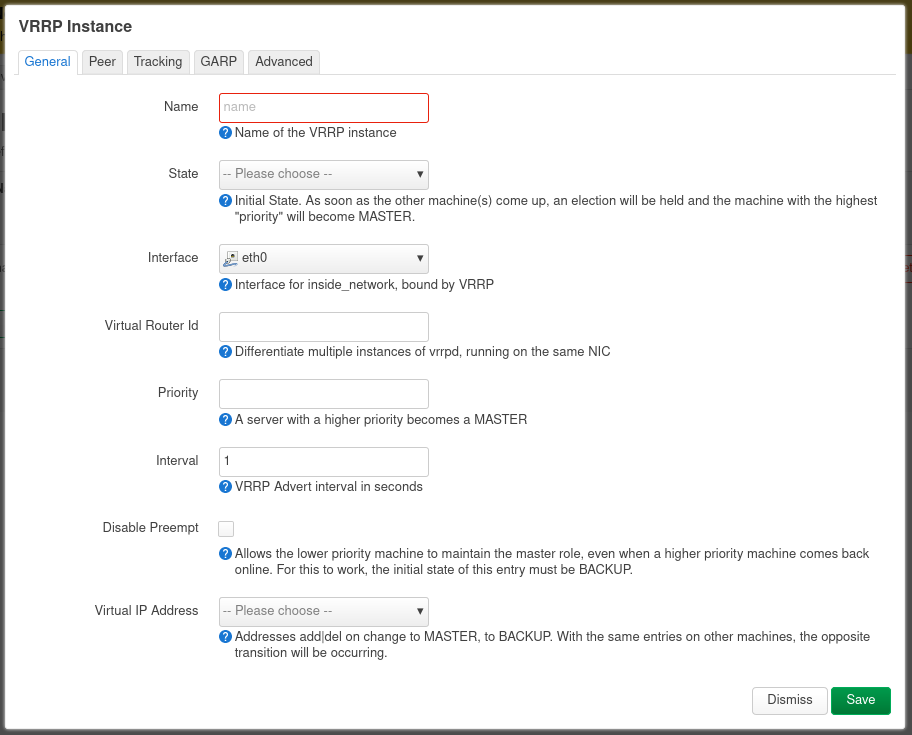Viewport: 912px width, 735px height.
Task: Click the Interval input field
Action: (x=324, y=461)
